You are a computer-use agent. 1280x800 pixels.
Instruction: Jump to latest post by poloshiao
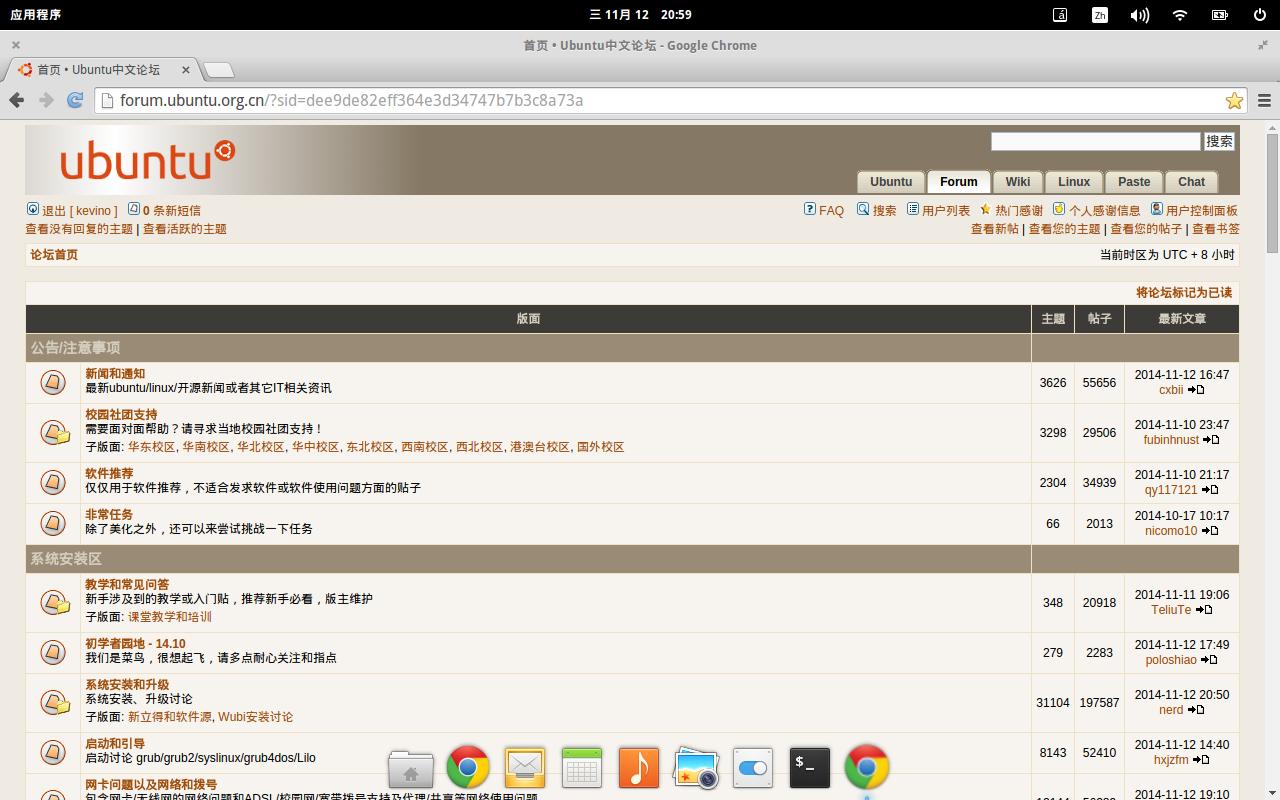[x=1208, y=660]
